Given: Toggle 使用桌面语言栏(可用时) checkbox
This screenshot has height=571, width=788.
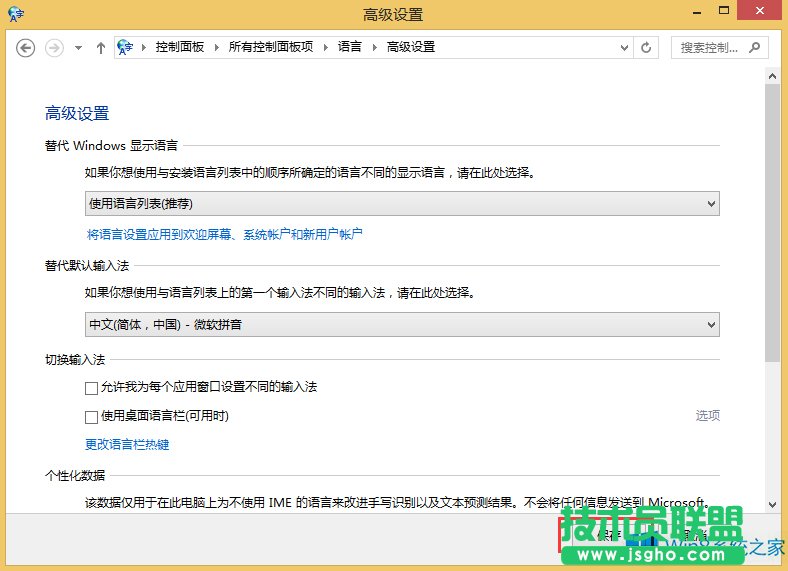Looking at the screenshot, I should 92,417.
